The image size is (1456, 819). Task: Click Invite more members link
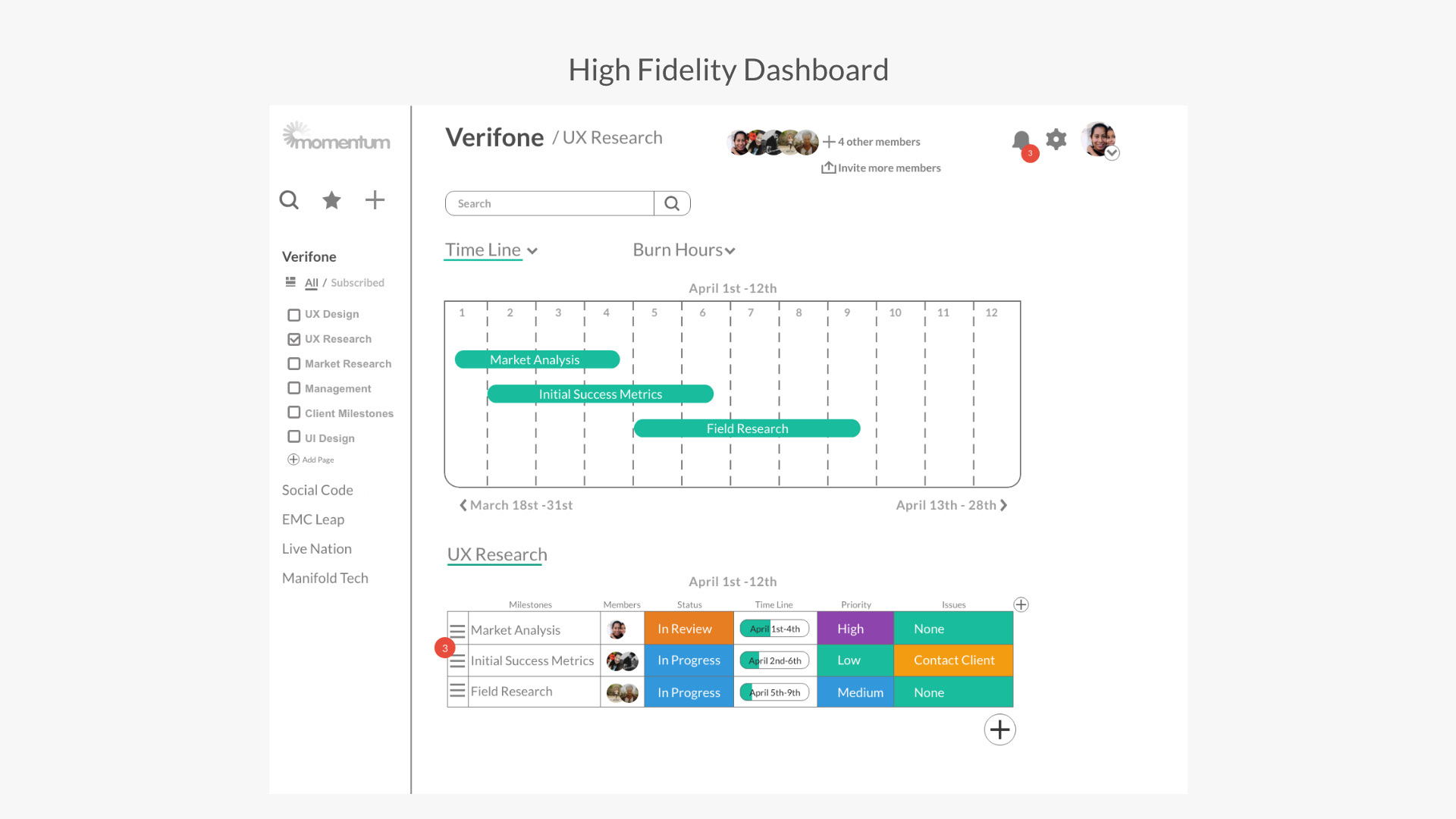[x=889, y=168]
